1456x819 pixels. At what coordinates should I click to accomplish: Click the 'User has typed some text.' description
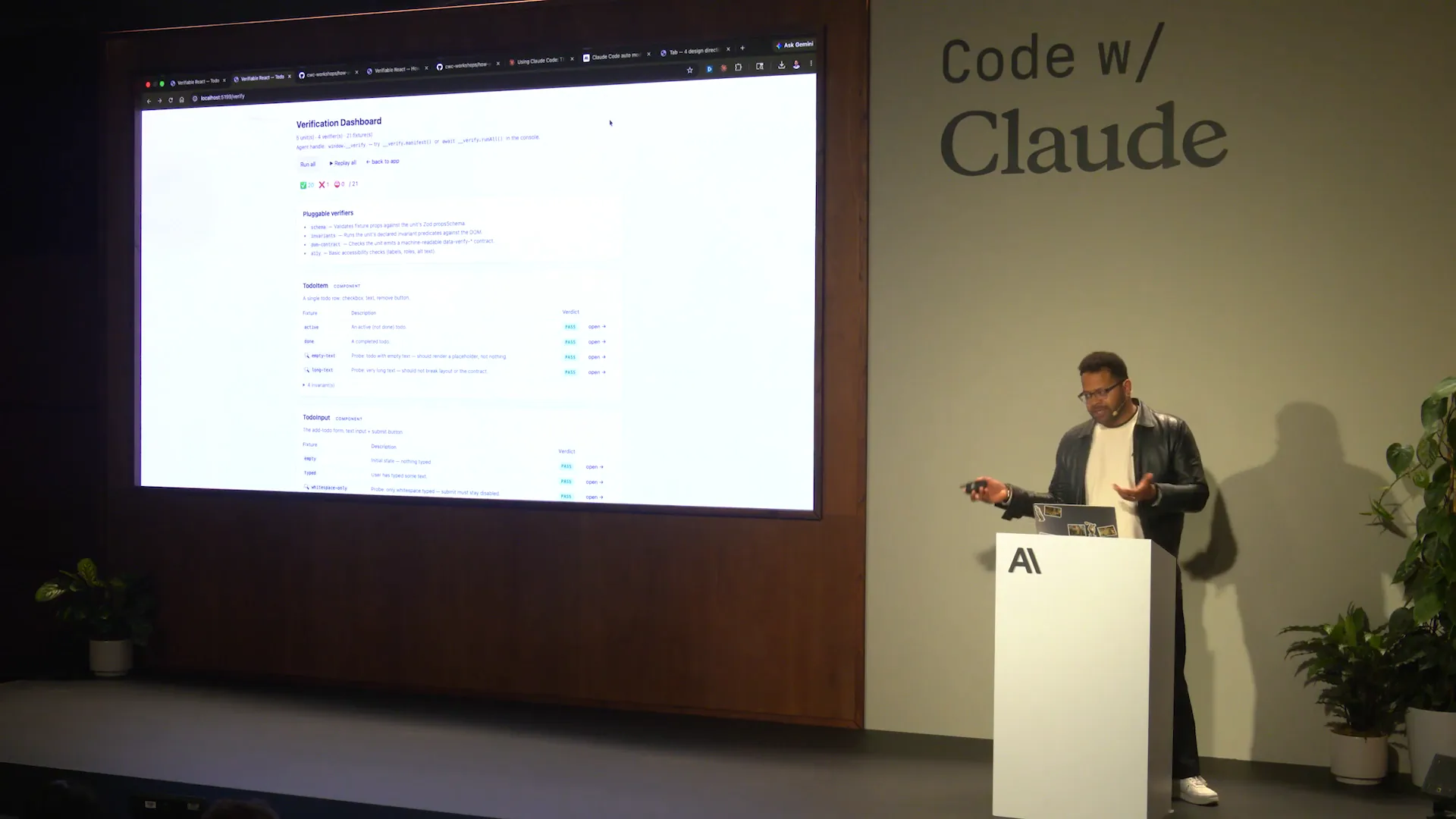399,475
